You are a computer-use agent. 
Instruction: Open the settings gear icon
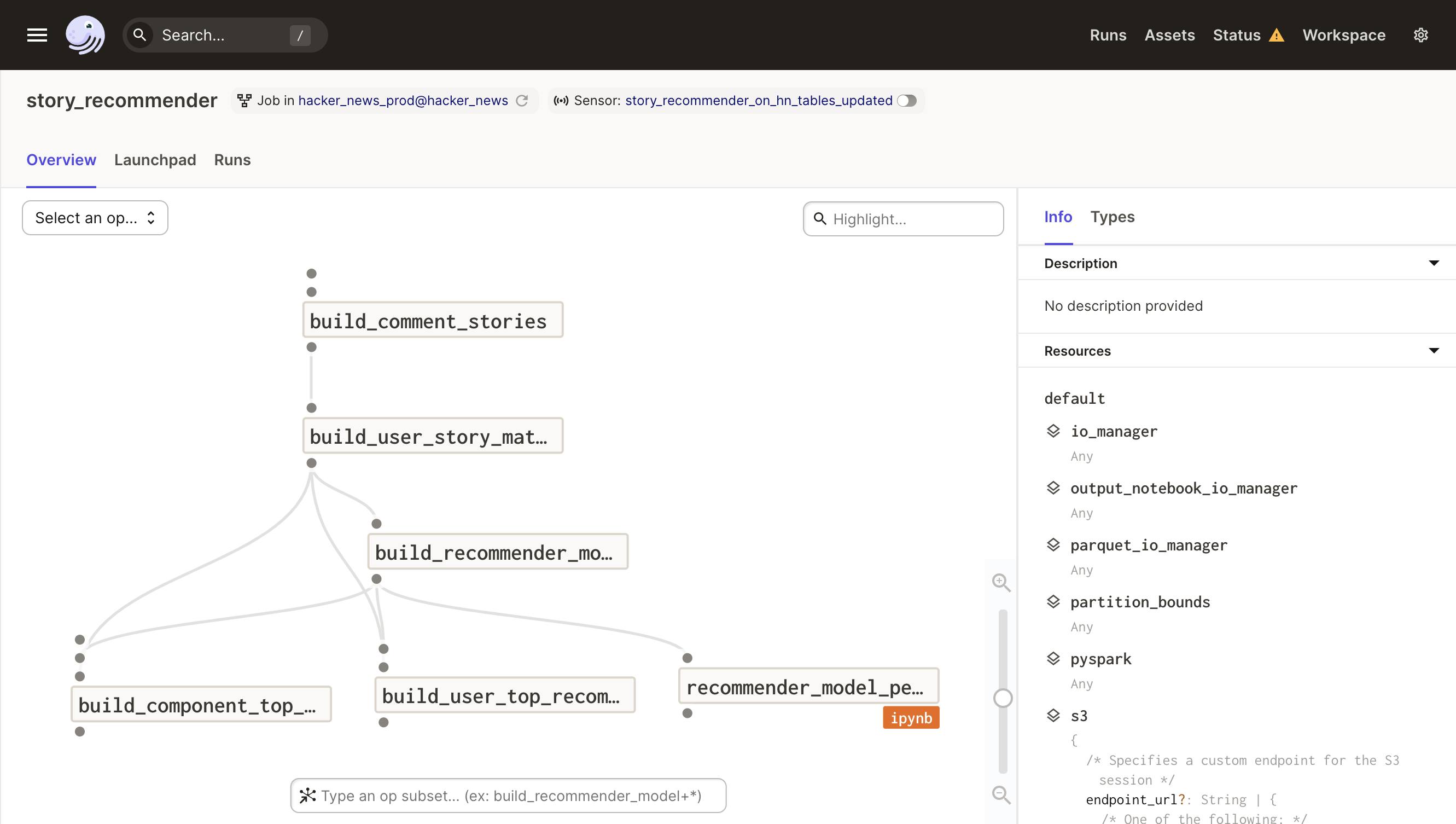(x=1420, y=35)
